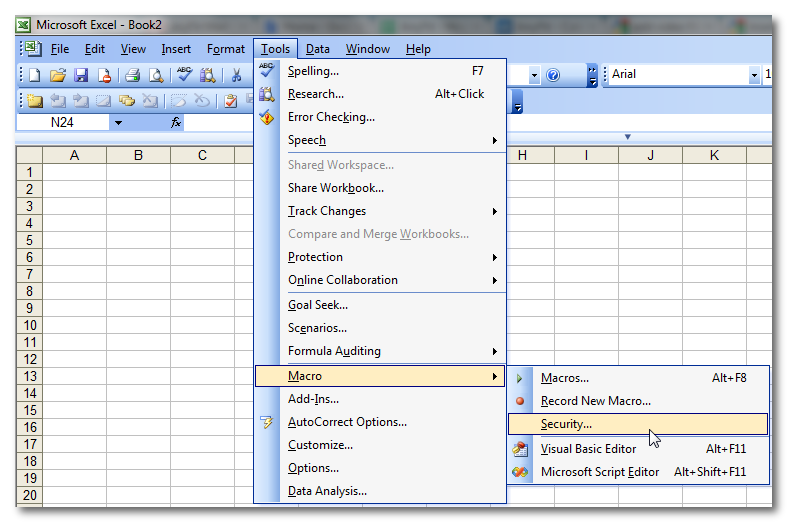Viewport: 787px width, 522px height.
Task: Open a file with the Open folder icon
Action: [x=58, y=75]
